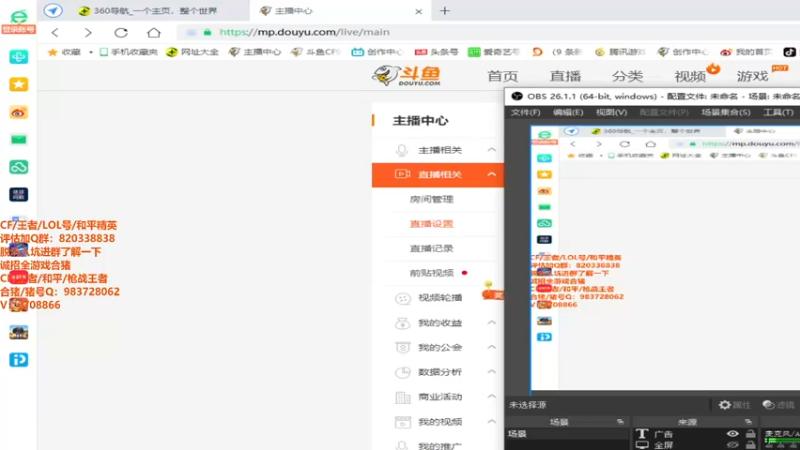
Task: Open 直播设置 in the sidebar
Action: point(432,223)
